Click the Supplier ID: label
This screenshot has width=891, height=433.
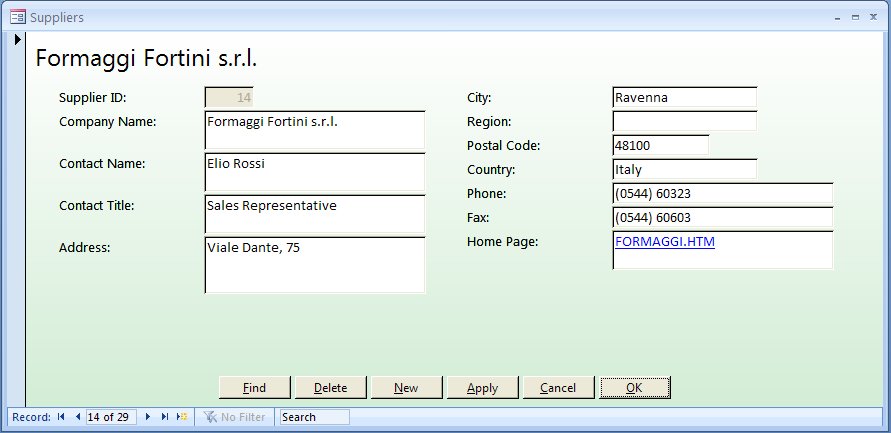93,98
